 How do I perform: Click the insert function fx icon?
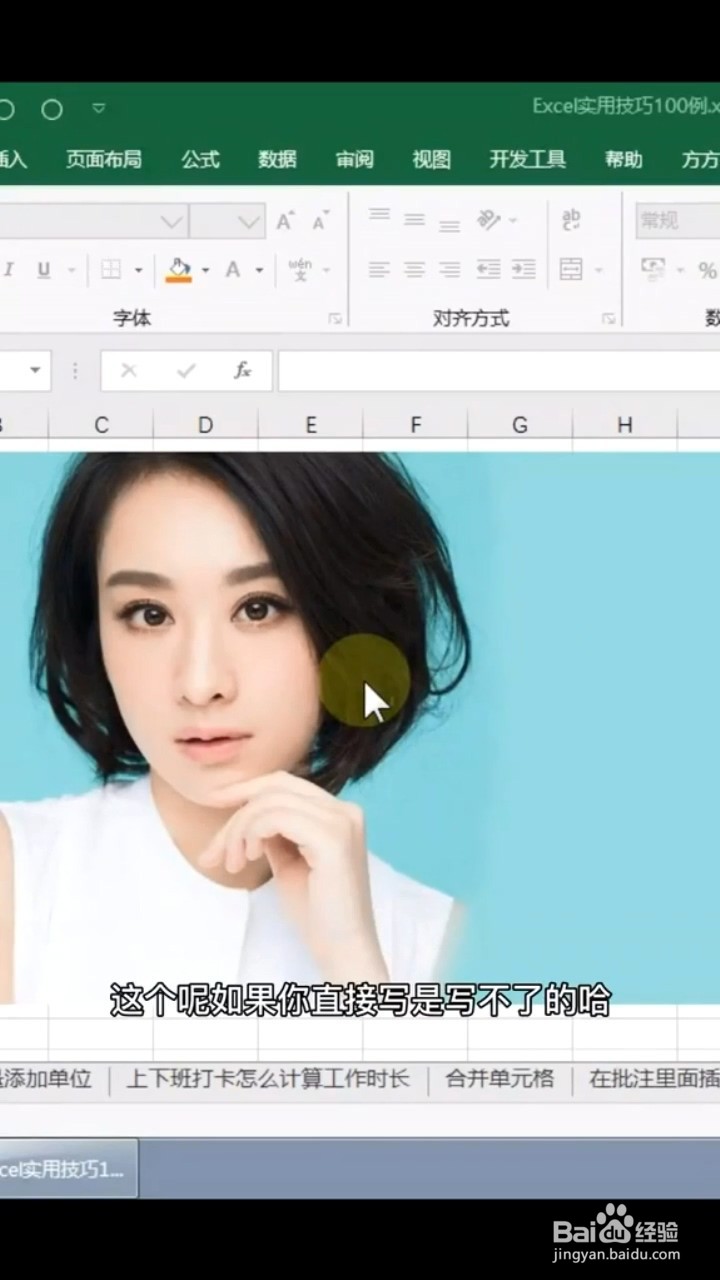point(242,371)
